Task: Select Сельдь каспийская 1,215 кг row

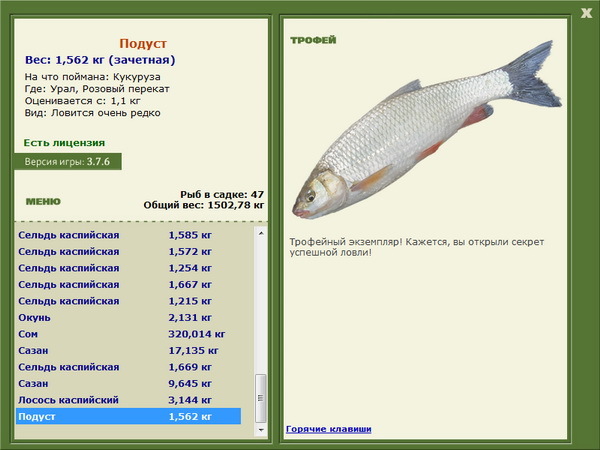Action: pyautogui.click(x=129, y=301)
